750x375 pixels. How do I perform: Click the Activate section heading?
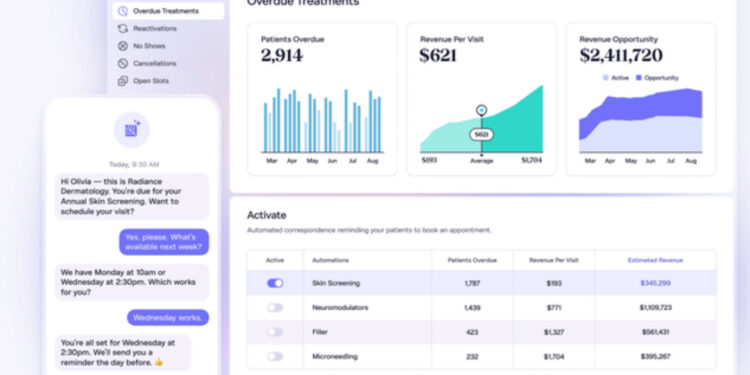266,215
